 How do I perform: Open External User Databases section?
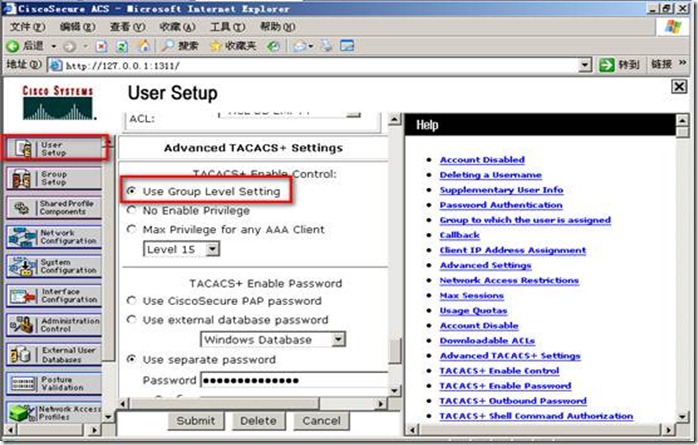click(x=54, y=354)
